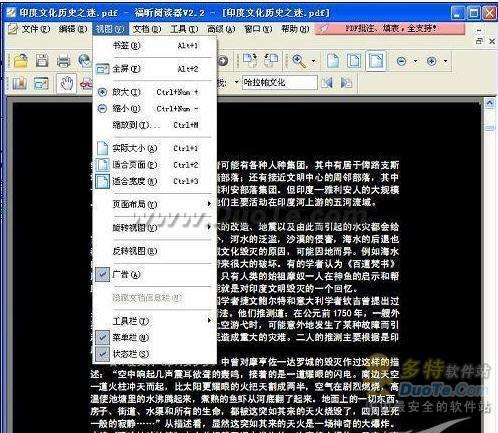Click the search field containing 哈拉帕文化
This screenshot has height=433, width=498.
click(x=279, y=82)
